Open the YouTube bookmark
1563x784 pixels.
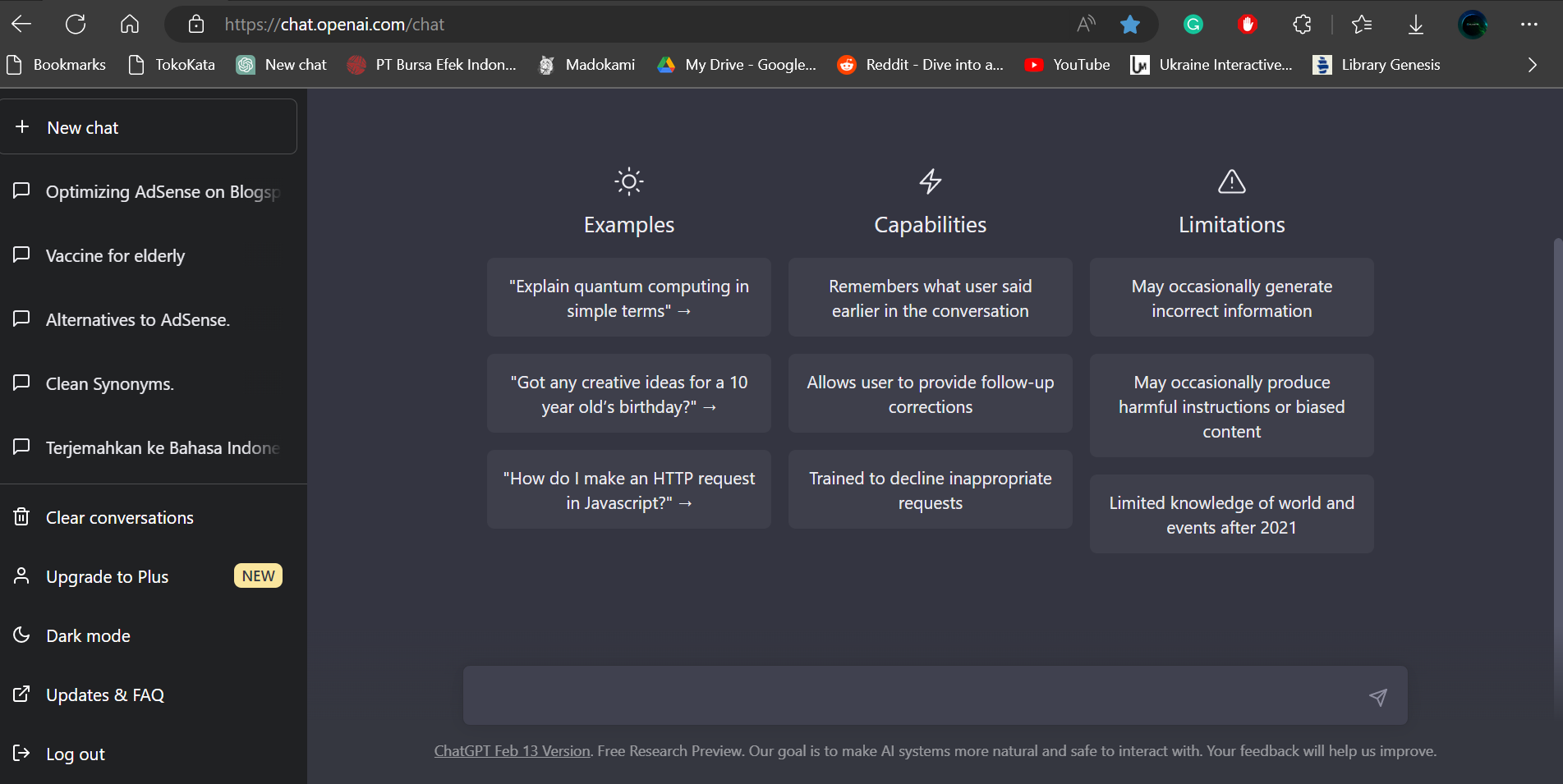point(1066,64)
